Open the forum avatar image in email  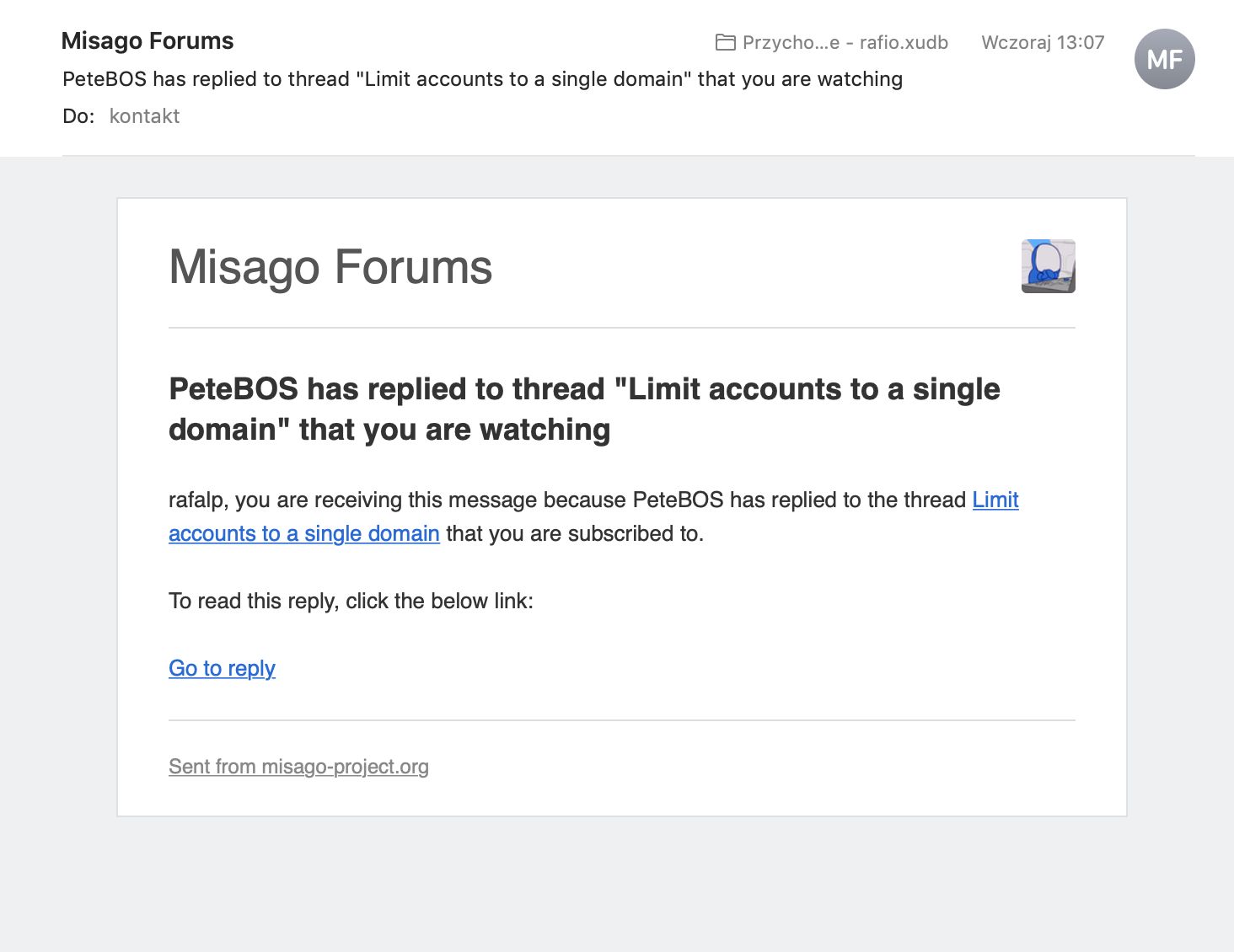click(1048, 266)
